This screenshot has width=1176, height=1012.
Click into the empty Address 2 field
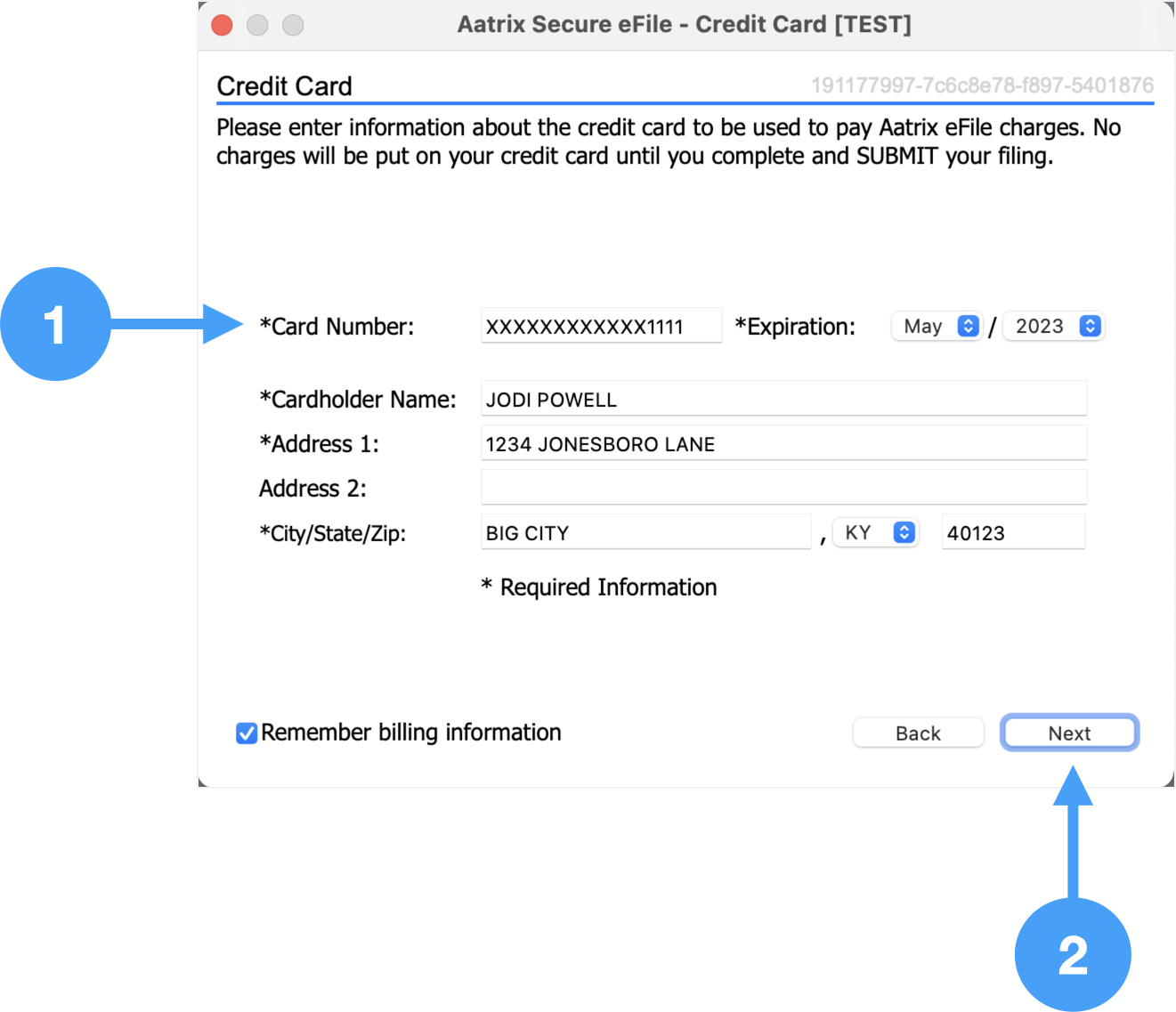(783, 488)
